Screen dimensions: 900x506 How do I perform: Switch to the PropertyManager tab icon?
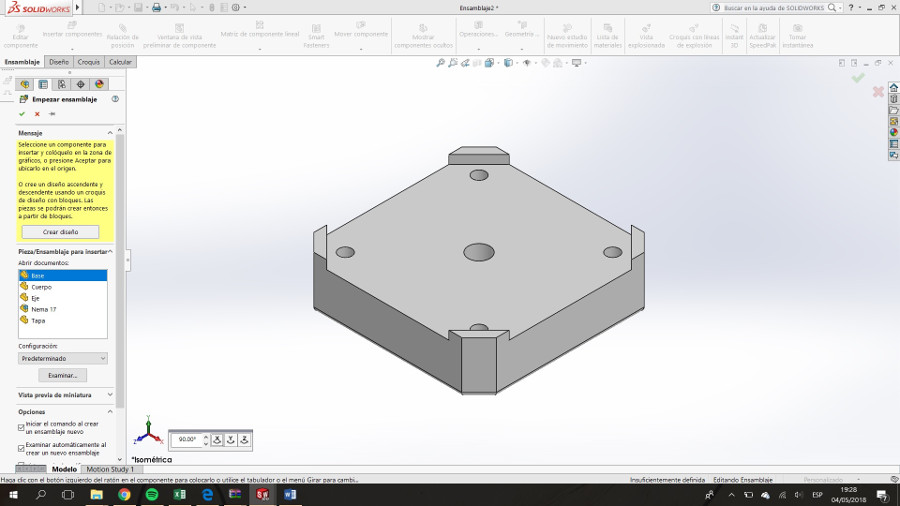[43, 84]
